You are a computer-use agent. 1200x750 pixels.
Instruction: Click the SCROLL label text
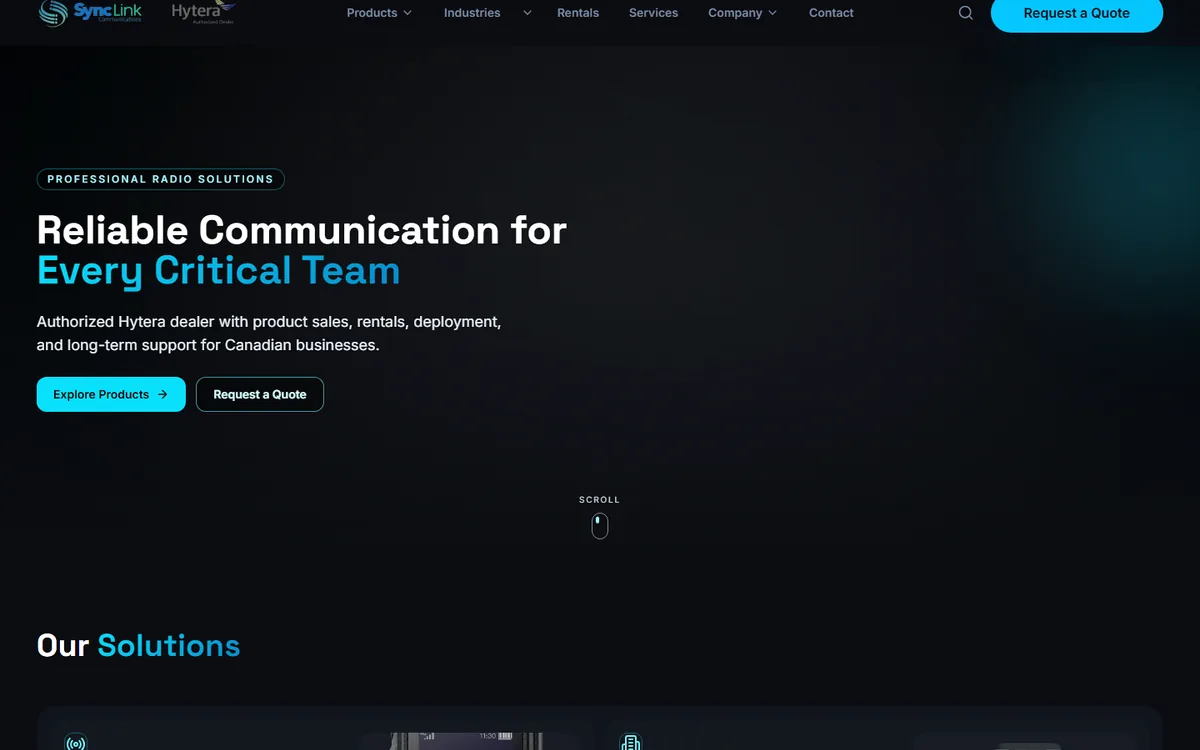click(x=599, y=500)
